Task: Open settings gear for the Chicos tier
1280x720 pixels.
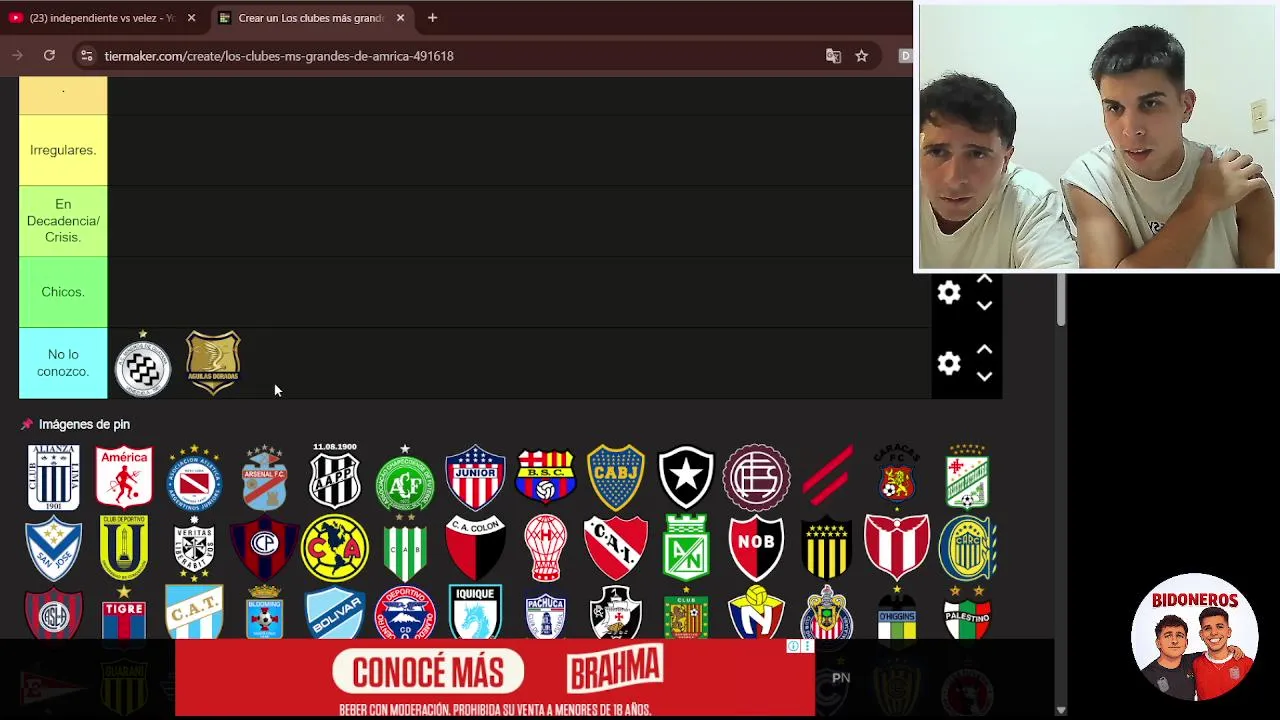Action: [x=949, y=292]
